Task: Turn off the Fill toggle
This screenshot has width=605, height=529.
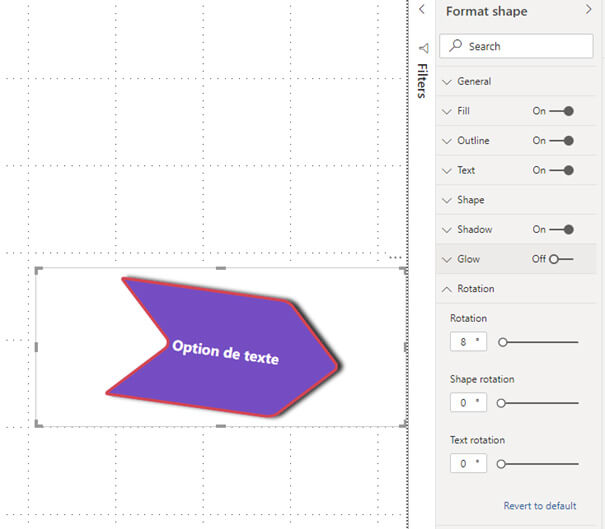Action: coord(561,111)
